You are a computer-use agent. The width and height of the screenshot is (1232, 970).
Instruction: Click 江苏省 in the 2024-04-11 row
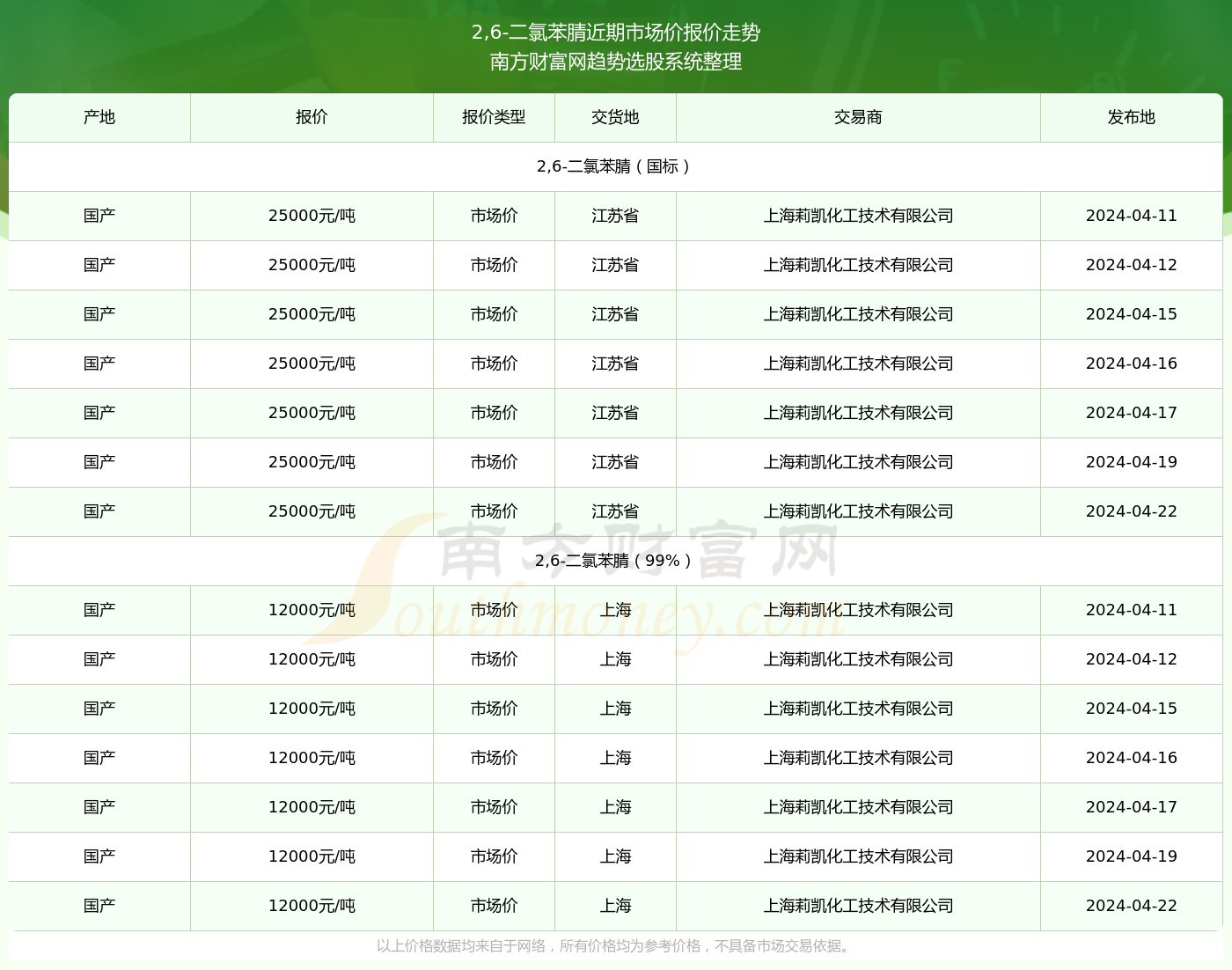[x=615, y=216]
